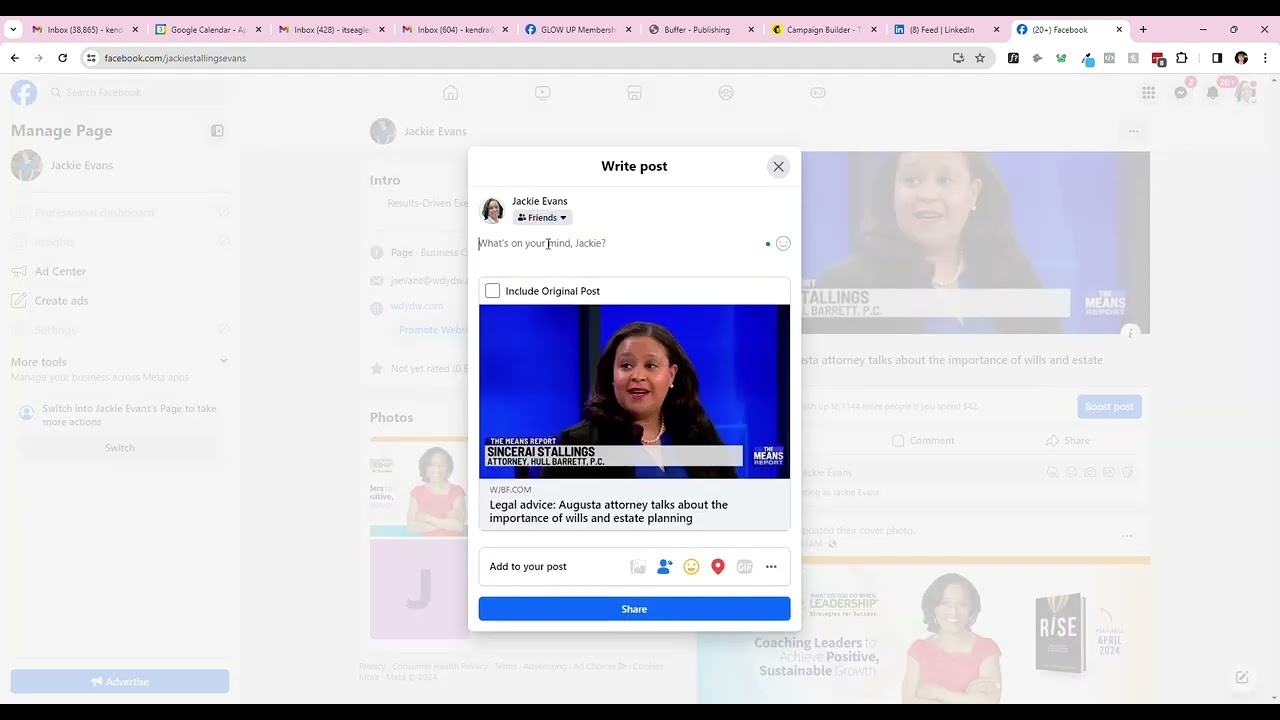The width and height of the screenshot is (1280, 720).
Task: Open the Friends audience dropdown
Action: pos(542,218)
